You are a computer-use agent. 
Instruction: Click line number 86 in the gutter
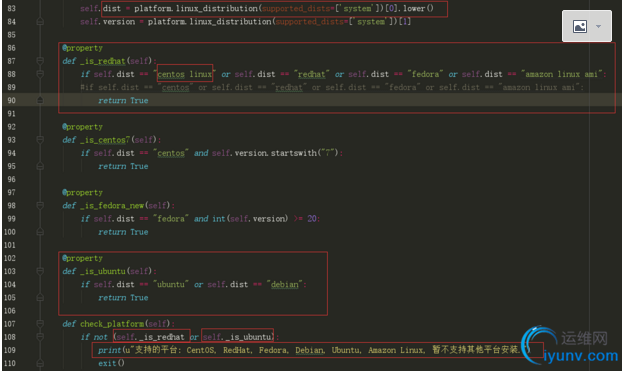click(12, 48)
